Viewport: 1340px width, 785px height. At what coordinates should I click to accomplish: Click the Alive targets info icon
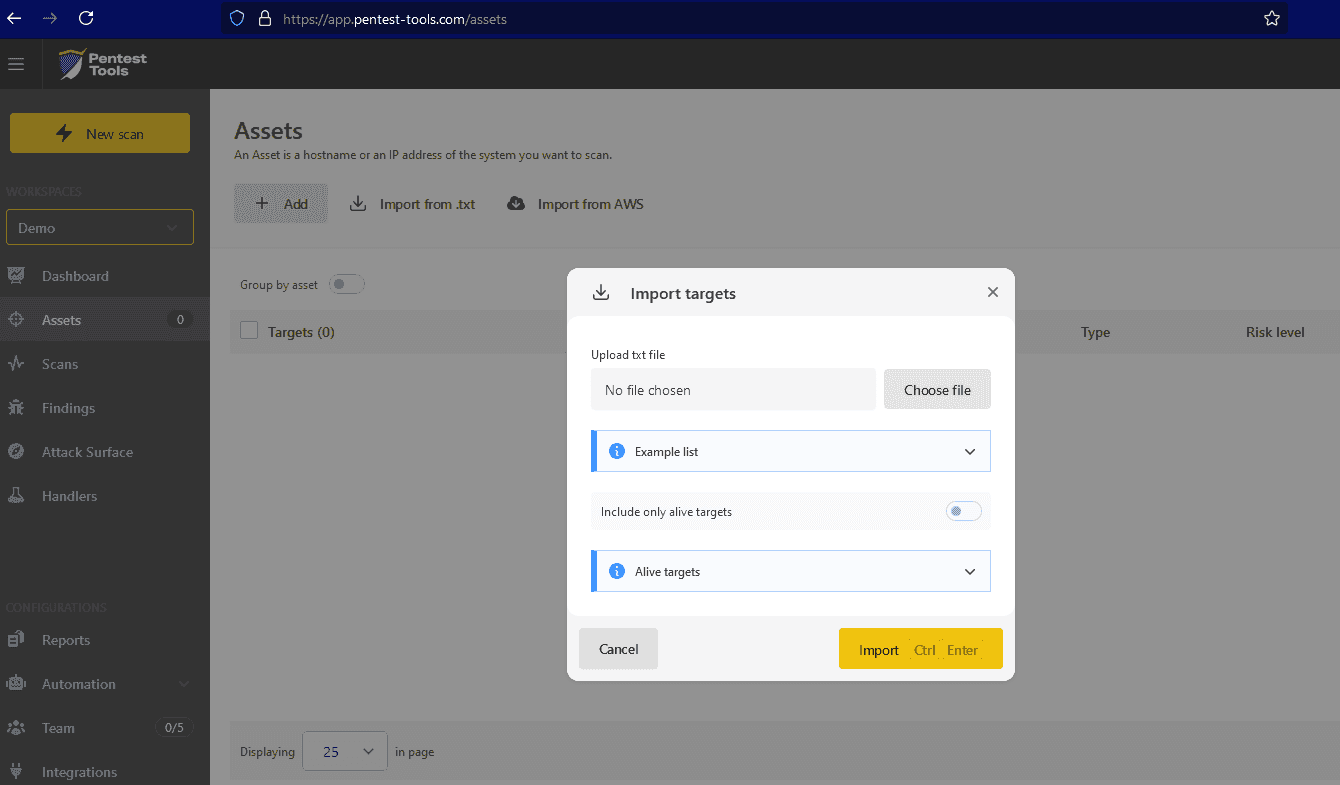click(x=617, y=572)
